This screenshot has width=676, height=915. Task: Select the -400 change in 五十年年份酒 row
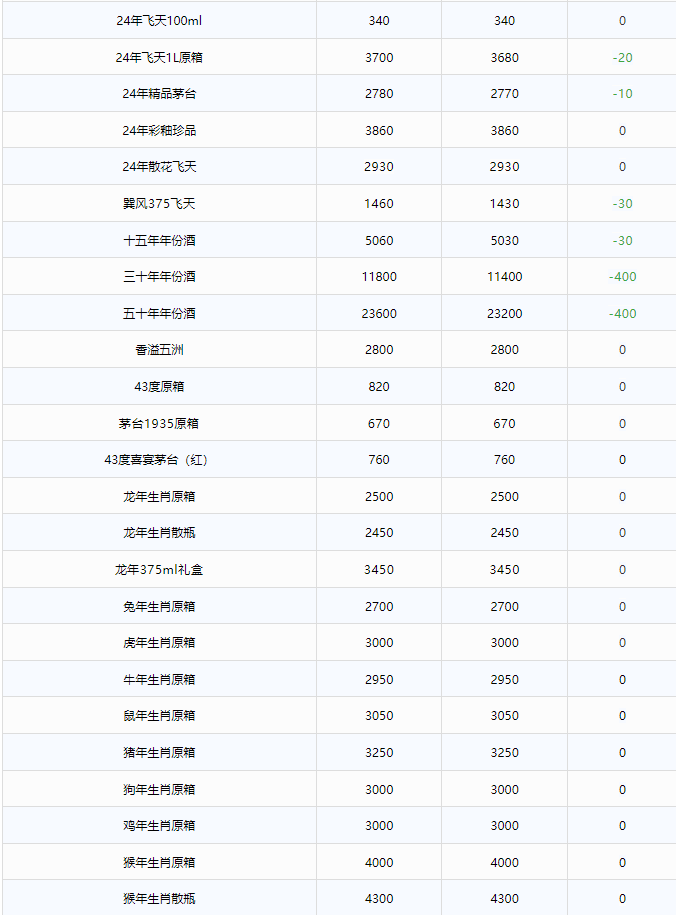[x=622, y=313]
